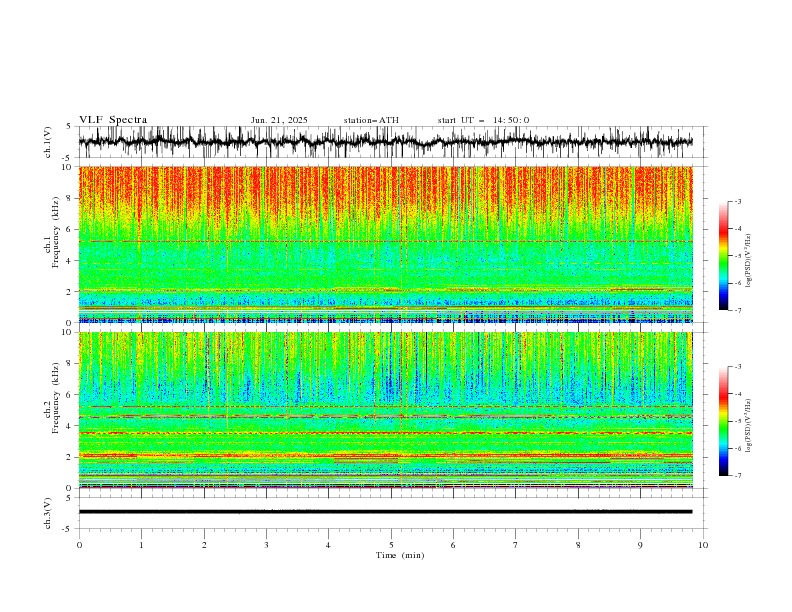
Task: Click the log(PSD) label beside ch.1 colorbar
Action: pos(749,261)
